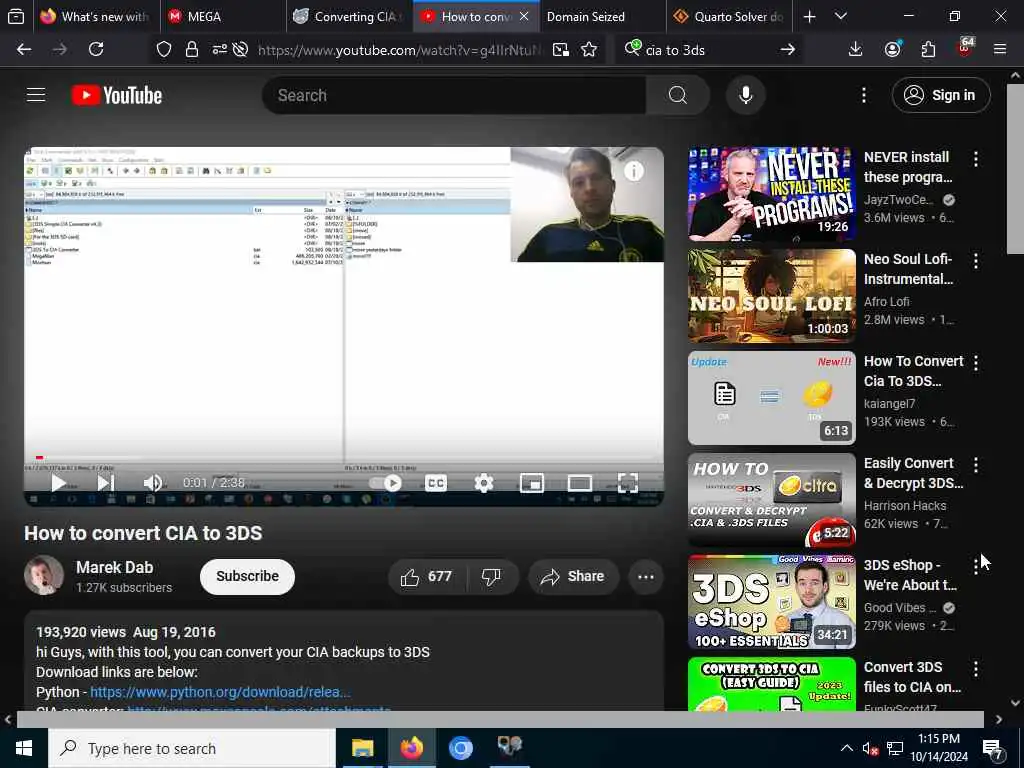Focus the YouTube Search field
The height and width of the screenshot is (768, 1024).
pyautogui.click(x=457, y=95)
